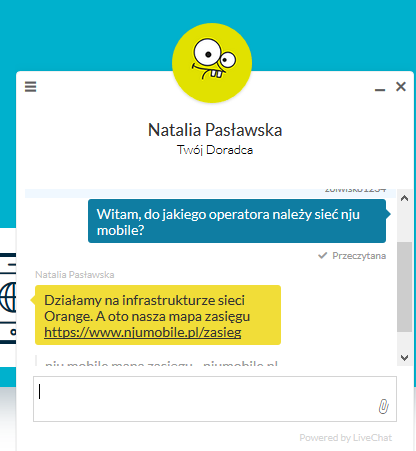Click the paperclip attach file icon

pos(383,406)
